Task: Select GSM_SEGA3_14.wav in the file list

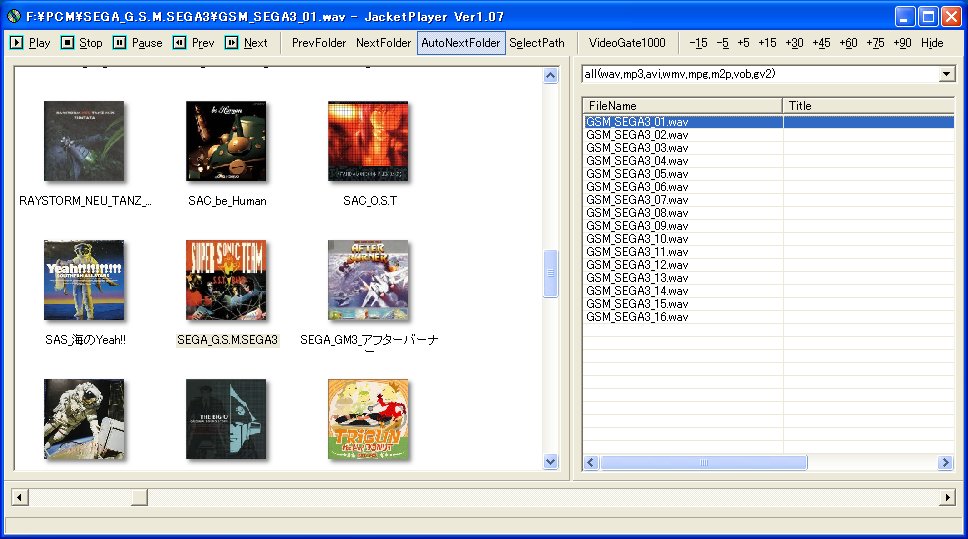Action: pos(637,290)
